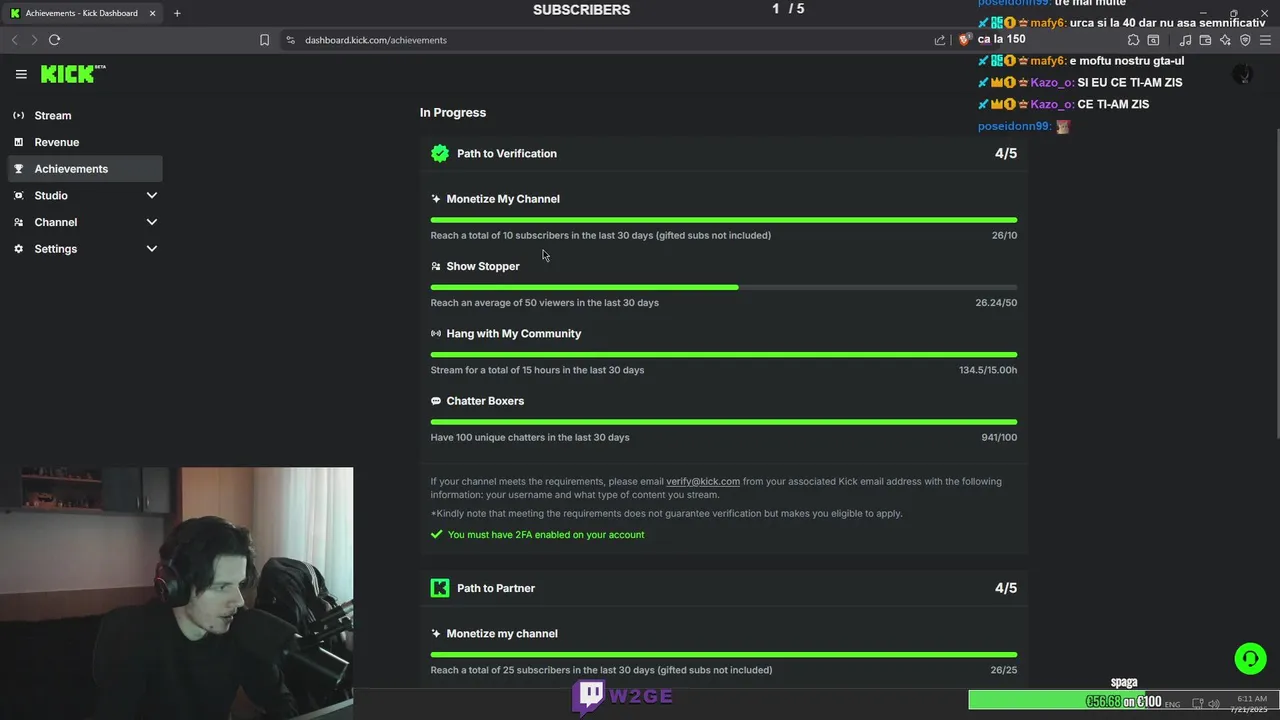Click the Studio icon in the sidebar
This screenshot has width=1280, height=720.
pos(18,196)
